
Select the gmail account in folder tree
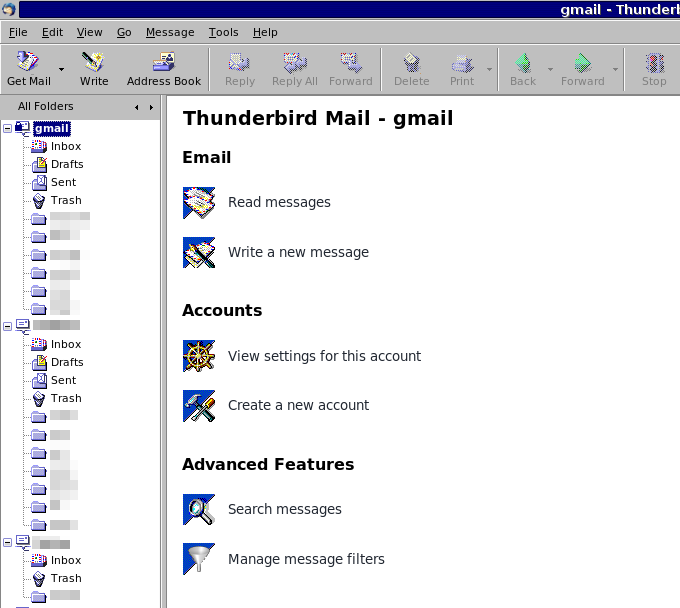click(x=52, y=128)
